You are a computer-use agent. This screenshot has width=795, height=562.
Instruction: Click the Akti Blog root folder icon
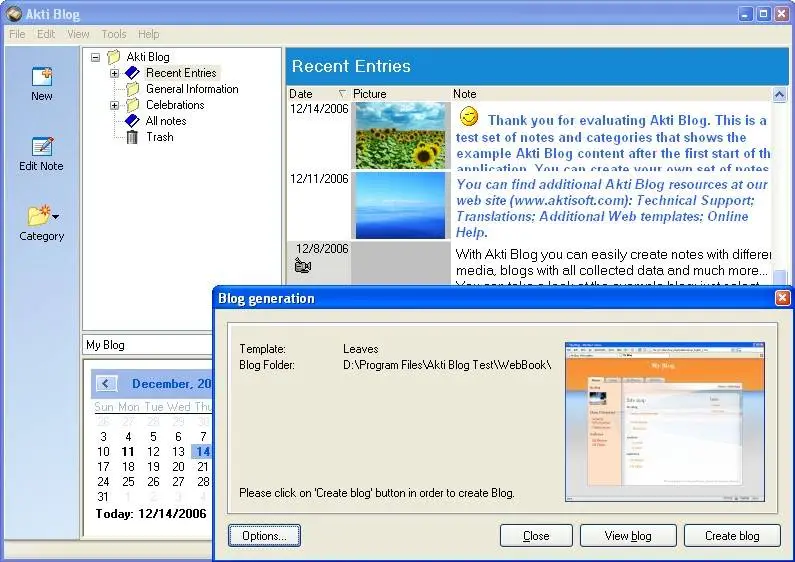pyautogui.click(x=114, y=57)
